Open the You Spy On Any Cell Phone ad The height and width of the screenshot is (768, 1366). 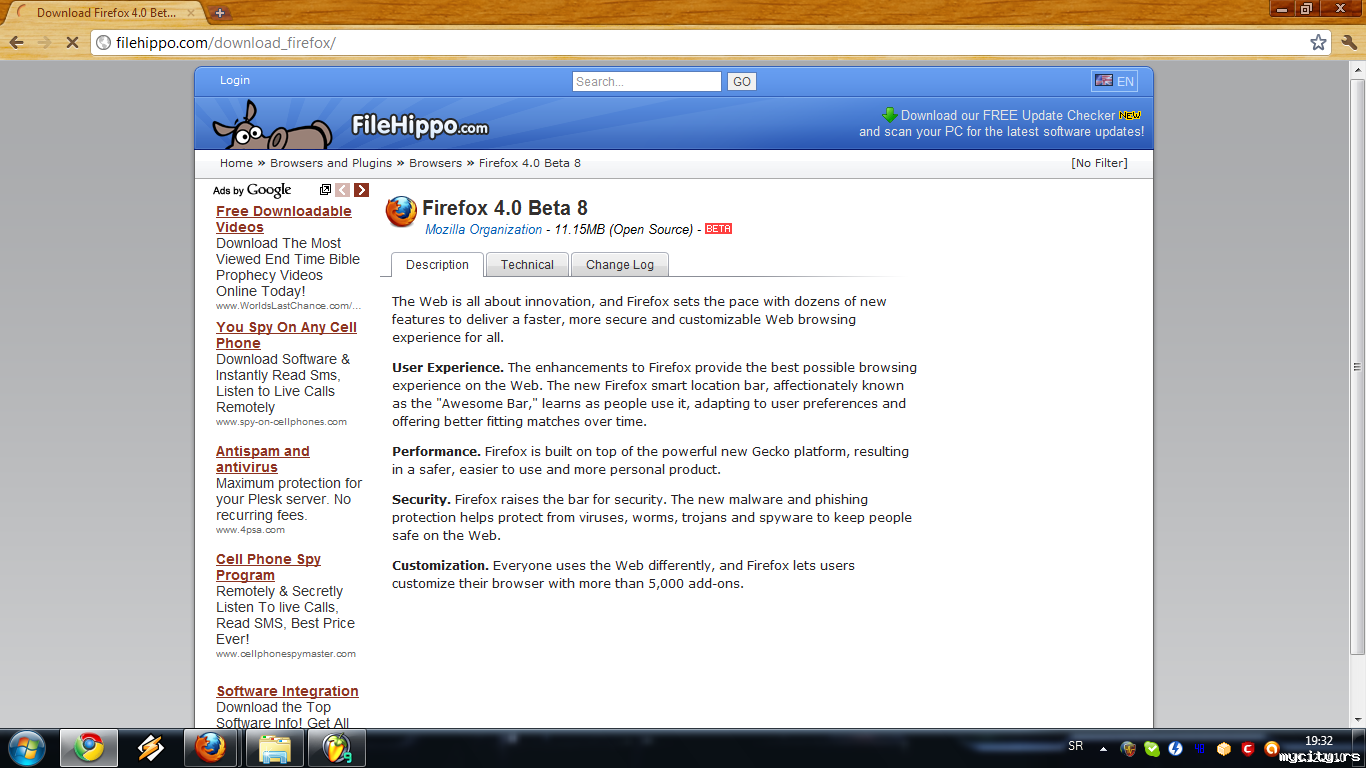[x=286, y=335]
